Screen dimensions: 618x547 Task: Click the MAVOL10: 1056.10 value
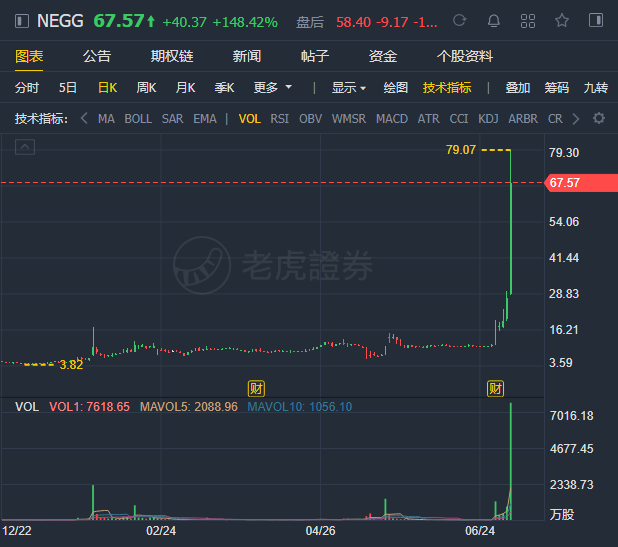pos(300,407)
